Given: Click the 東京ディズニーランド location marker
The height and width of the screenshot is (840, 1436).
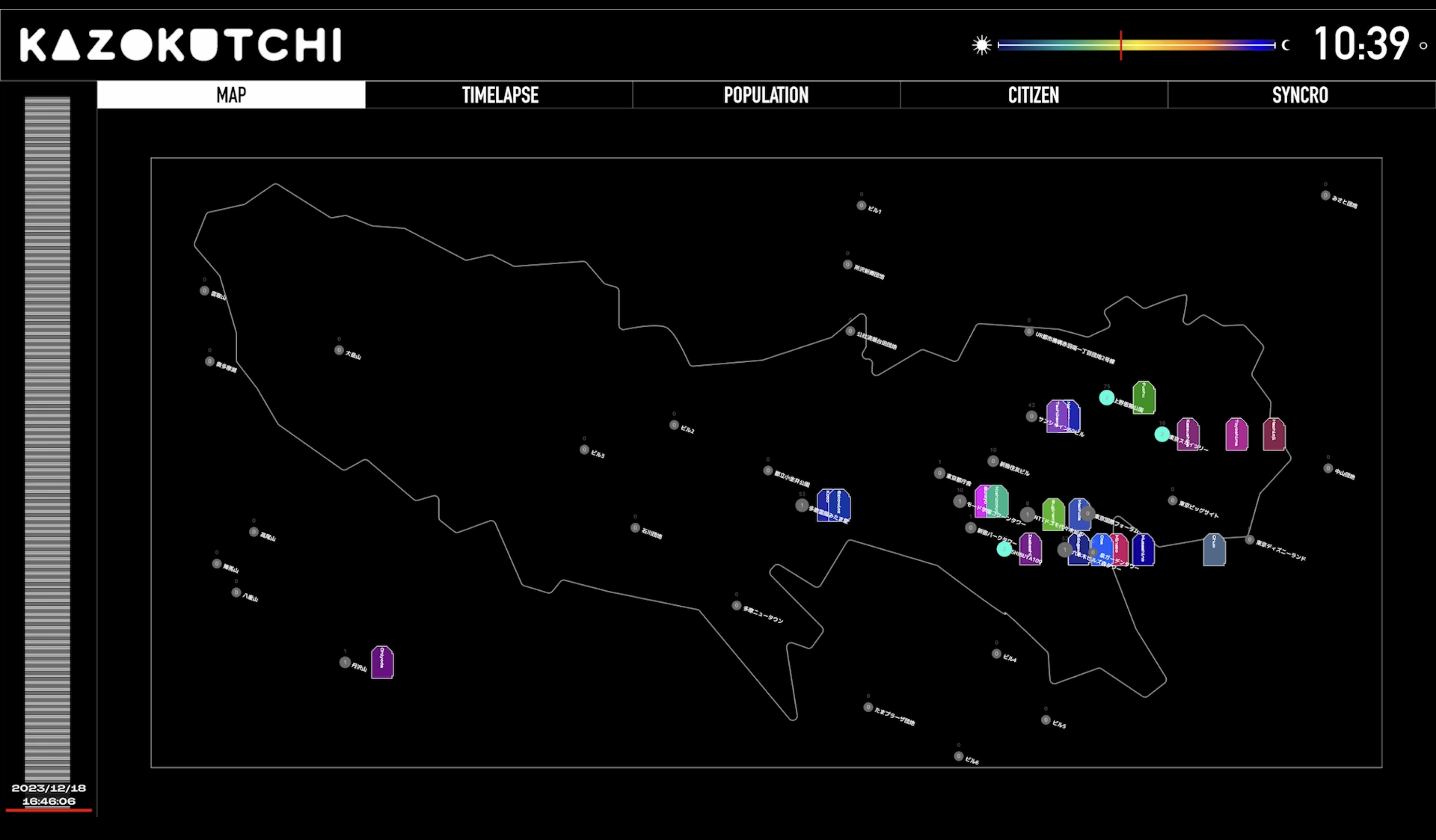Looking at the screenshot, I should pyautogui.click(x=1249, y=540).
